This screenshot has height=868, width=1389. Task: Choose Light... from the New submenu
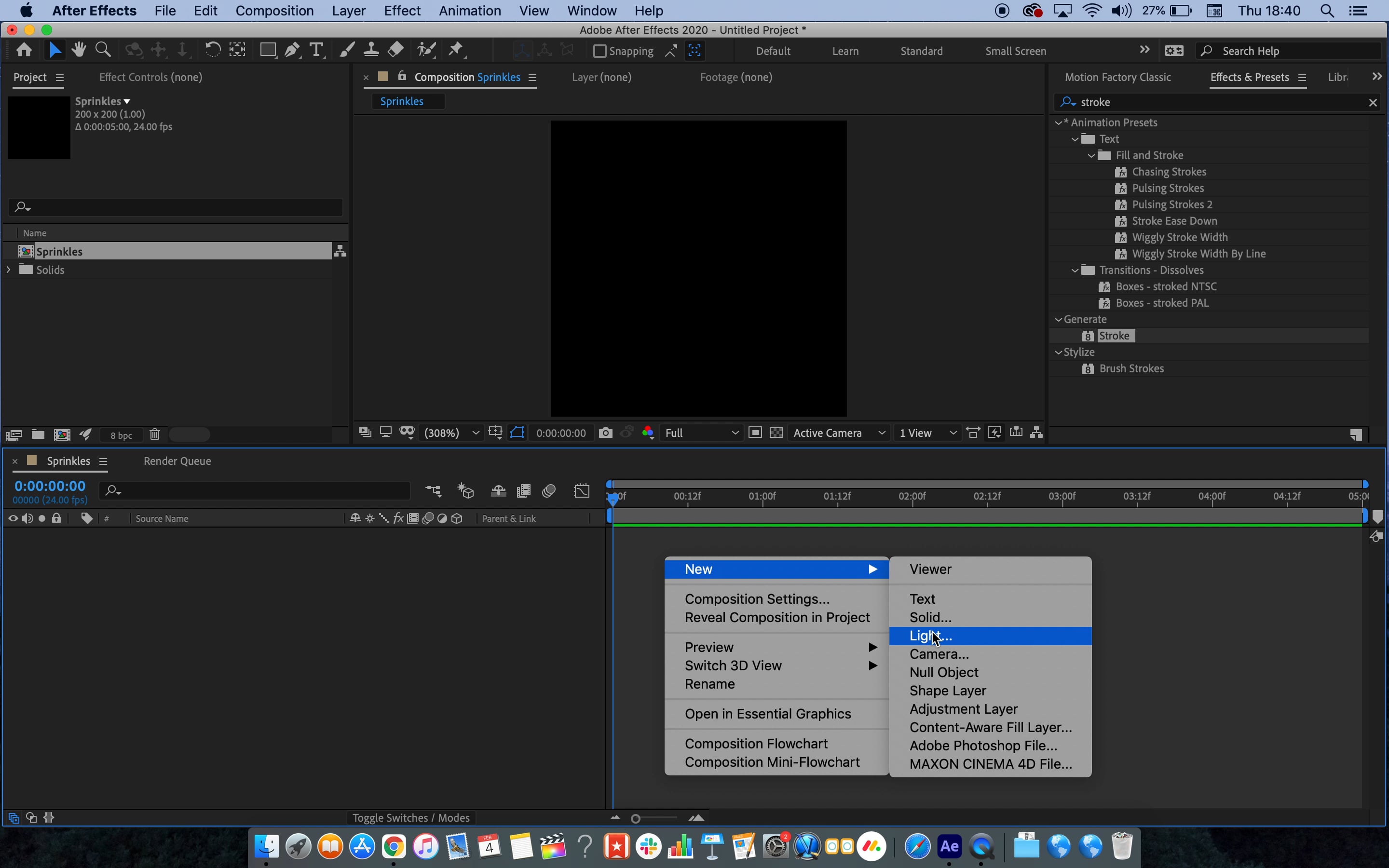click(990, 636)
